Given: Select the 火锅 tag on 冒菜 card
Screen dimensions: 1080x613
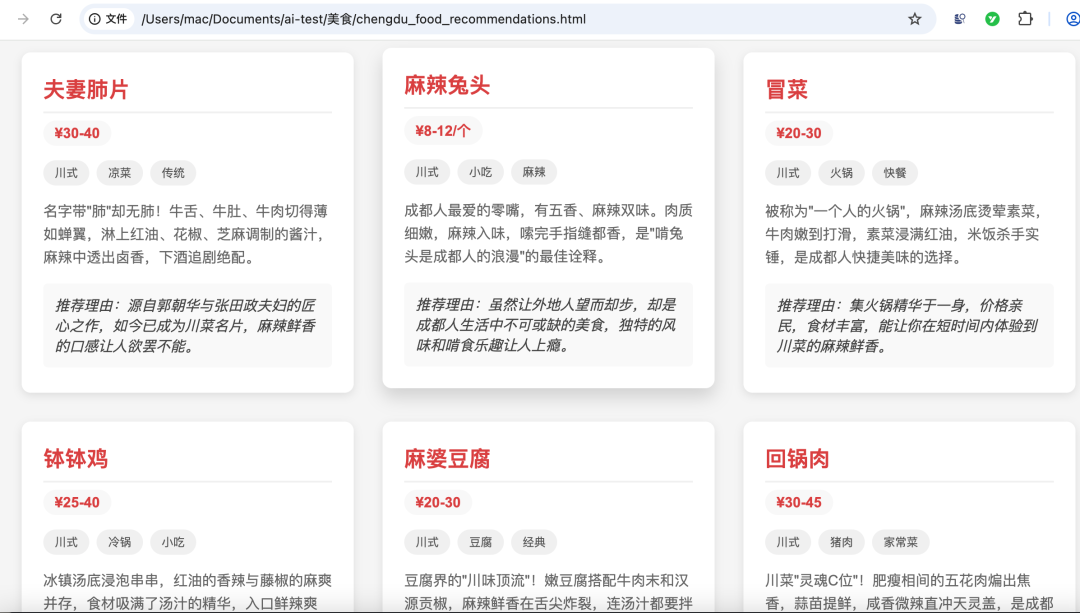Looking at the screenshot, I should click(x=841, y=173).
